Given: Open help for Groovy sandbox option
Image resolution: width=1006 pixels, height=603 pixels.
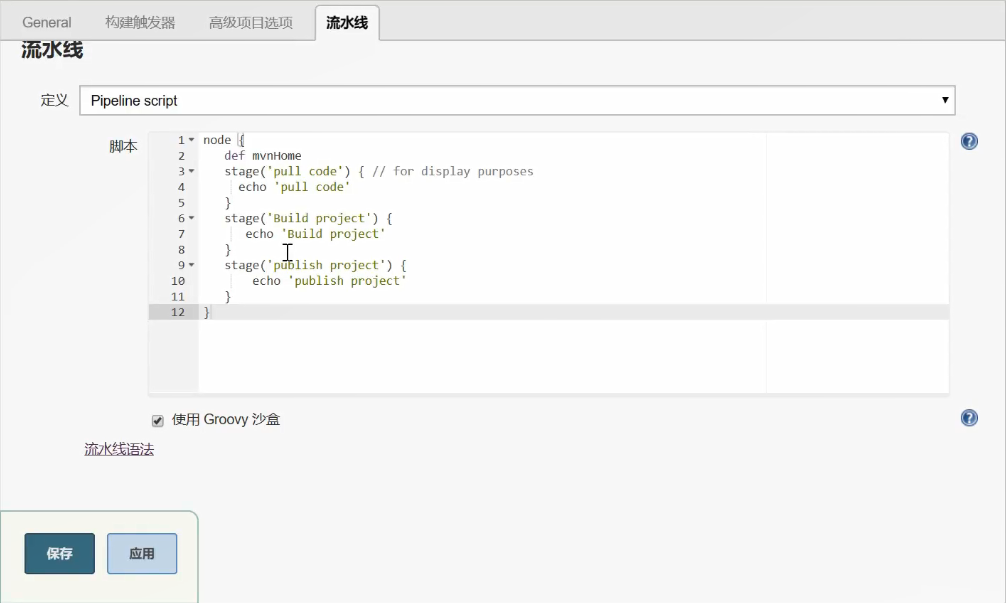Looking at the screenshot, I should (969, 418).
